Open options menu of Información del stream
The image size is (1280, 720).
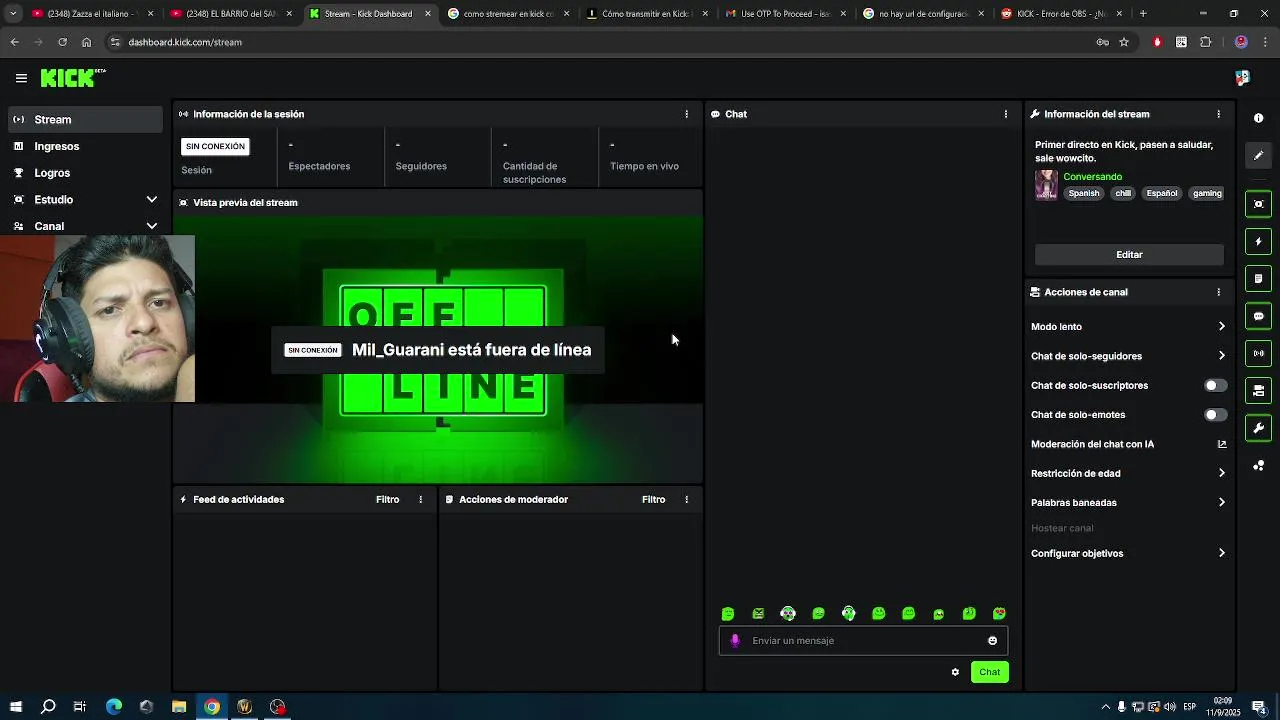pos(1218,114)
